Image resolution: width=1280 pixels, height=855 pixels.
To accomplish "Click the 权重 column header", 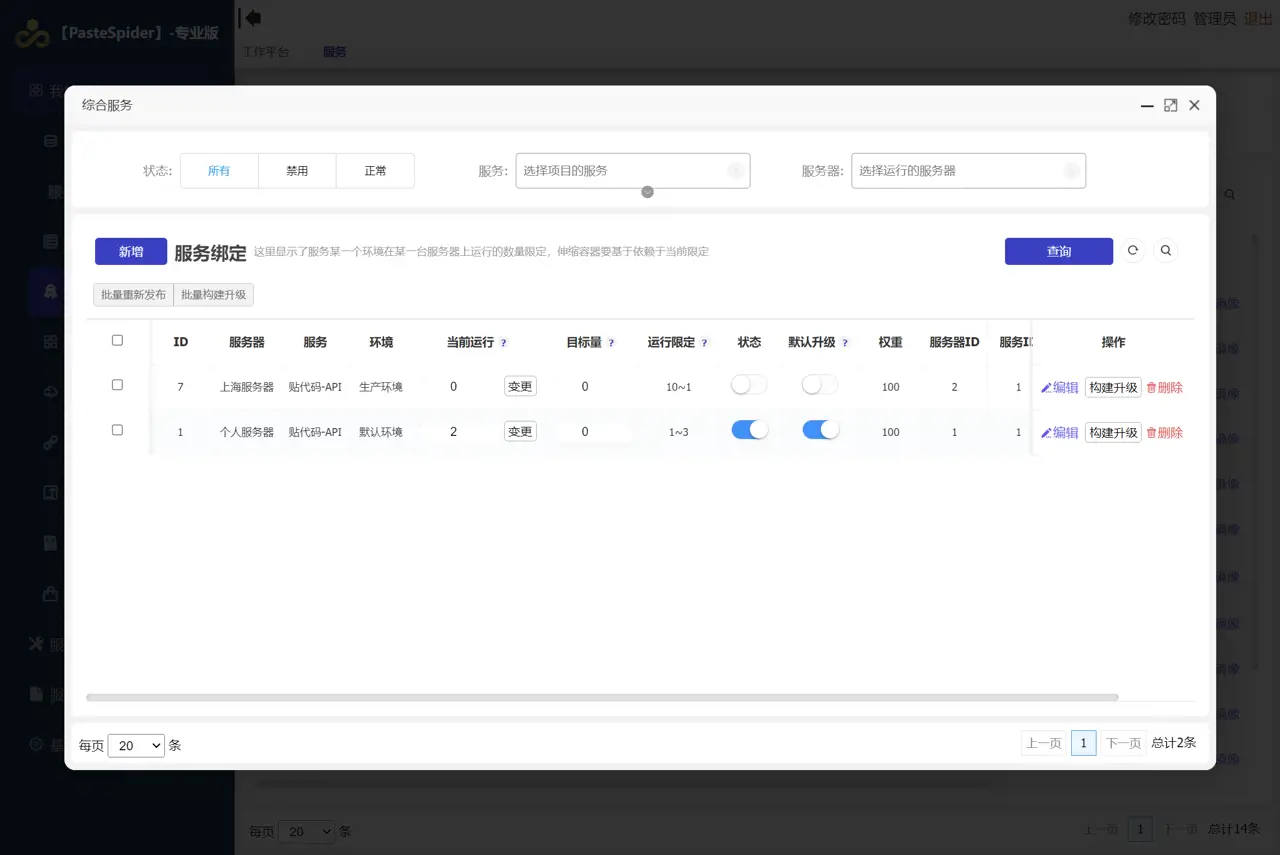I will coord(891,342).
